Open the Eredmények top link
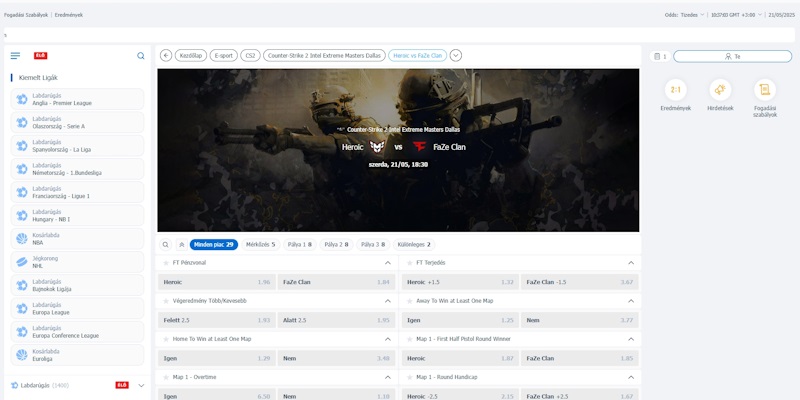 point(68,15)
